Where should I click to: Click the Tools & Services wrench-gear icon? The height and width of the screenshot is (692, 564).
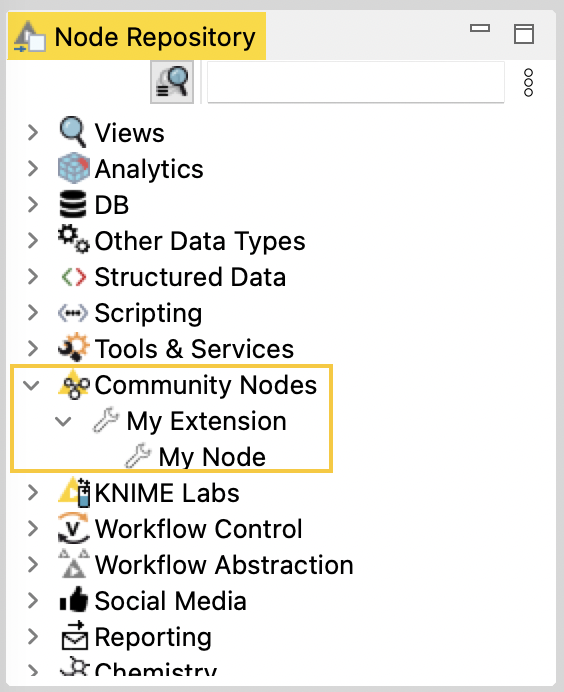pos(74,347)
